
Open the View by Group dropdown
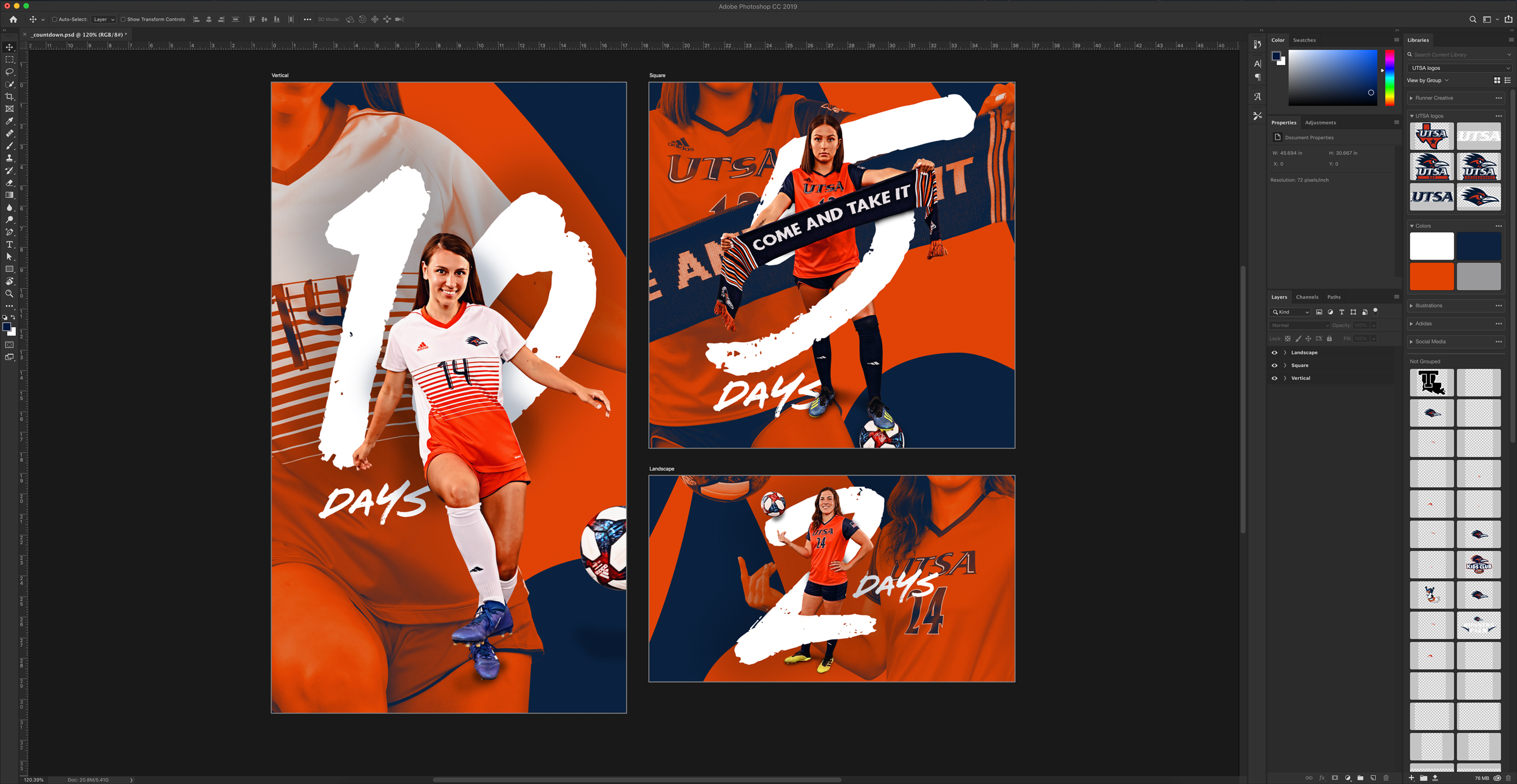click(x=1428, y=80)
